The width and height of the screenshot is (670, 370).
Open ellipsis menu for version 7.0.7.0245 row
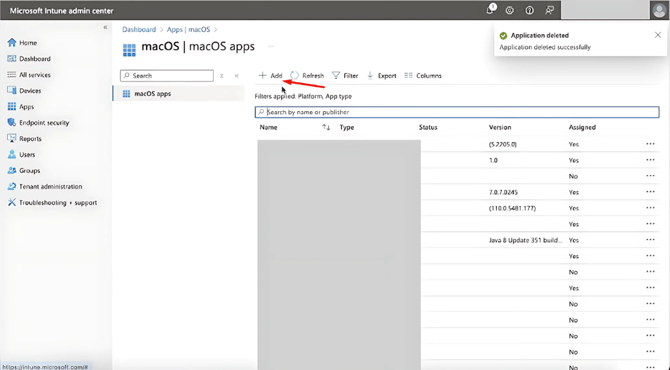tap(650, 192)
